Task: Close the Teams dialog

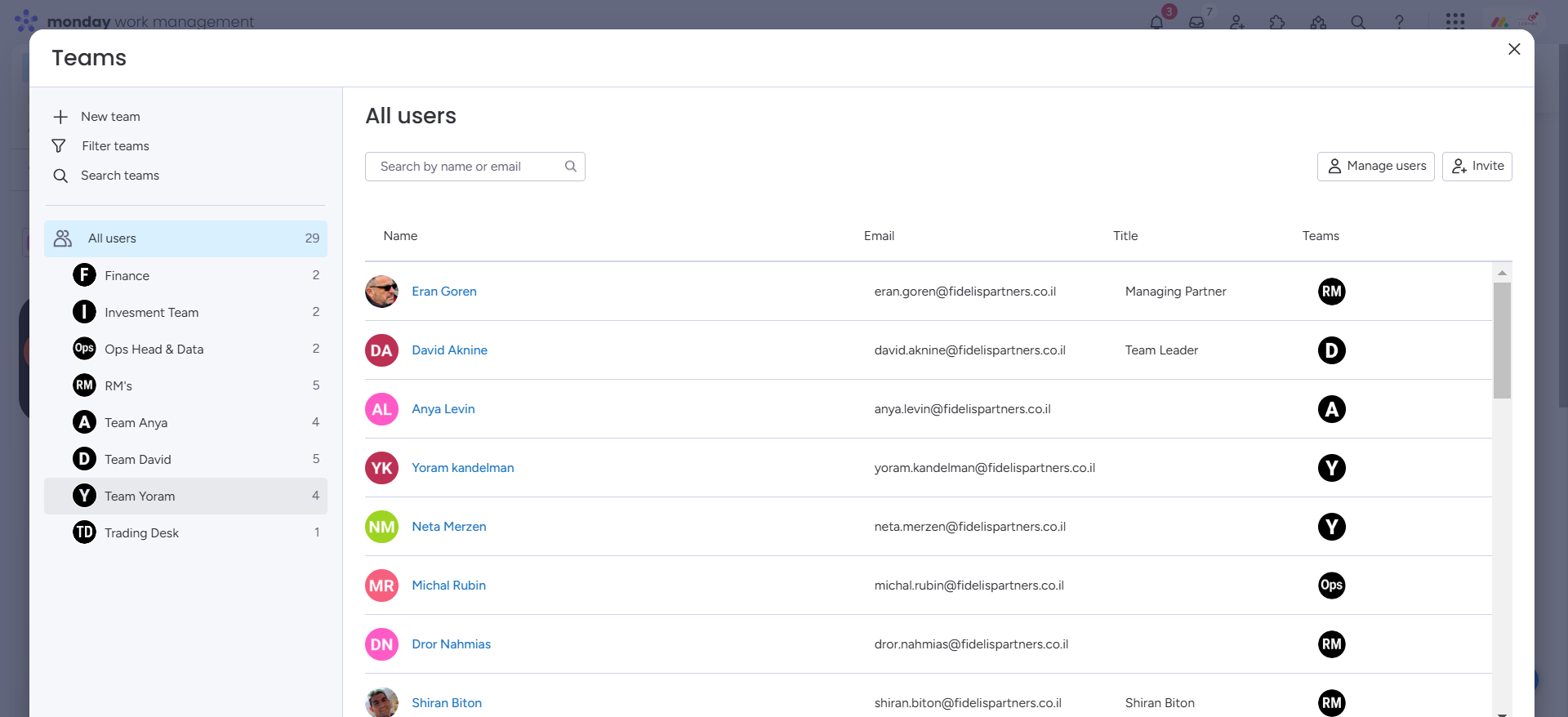Action: 1513,49
